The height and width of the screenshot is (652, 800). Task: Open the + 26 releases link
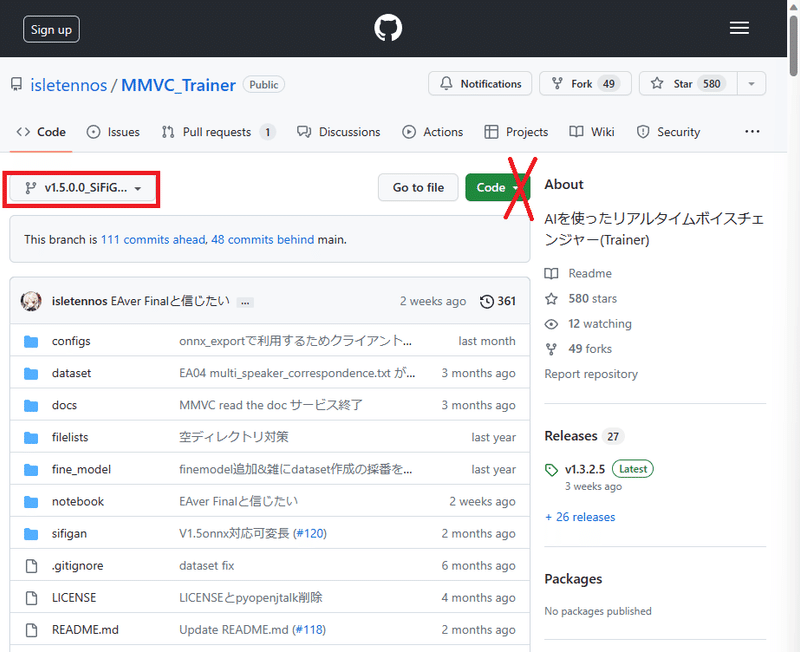pyautogui.click(x=580, y=517)
